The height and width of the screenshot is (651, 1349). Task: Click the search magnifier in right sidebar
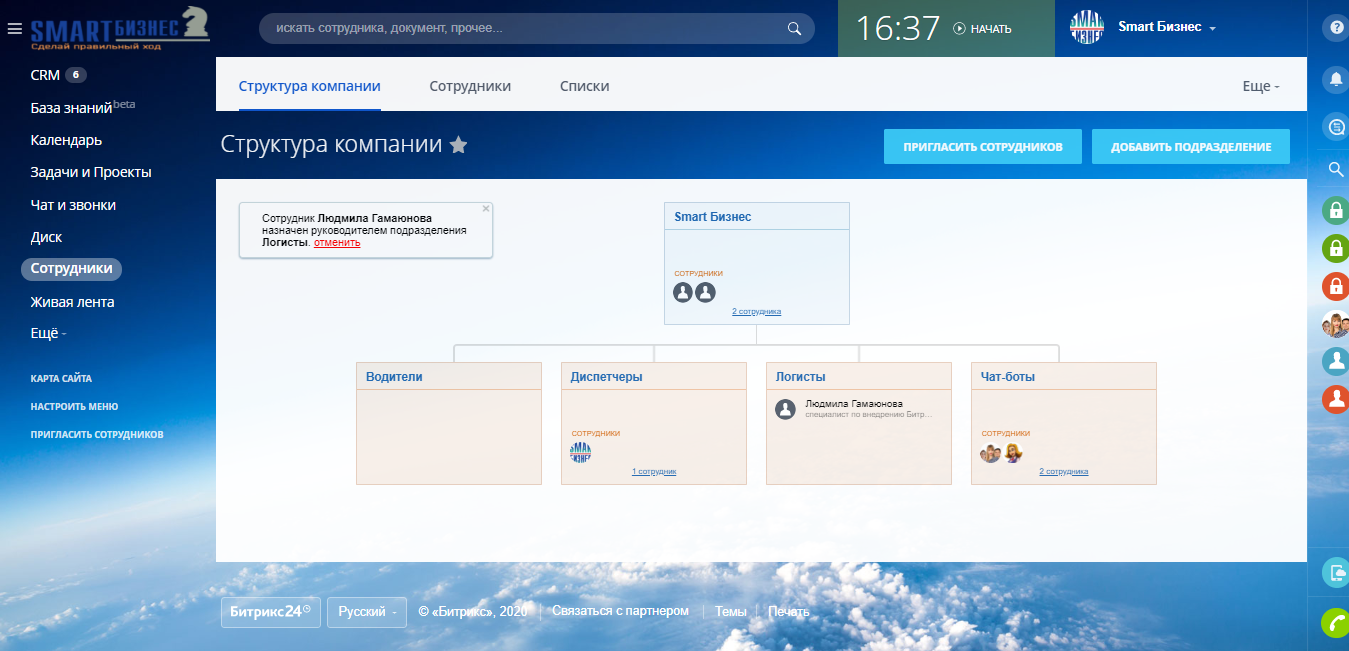coord(1335,169)
